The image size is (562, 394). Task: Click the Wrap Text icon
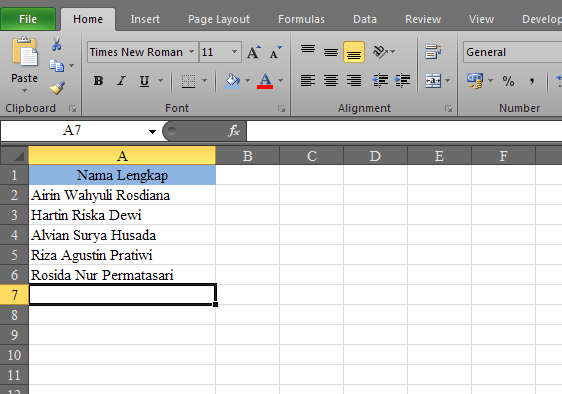coord(433,52)
